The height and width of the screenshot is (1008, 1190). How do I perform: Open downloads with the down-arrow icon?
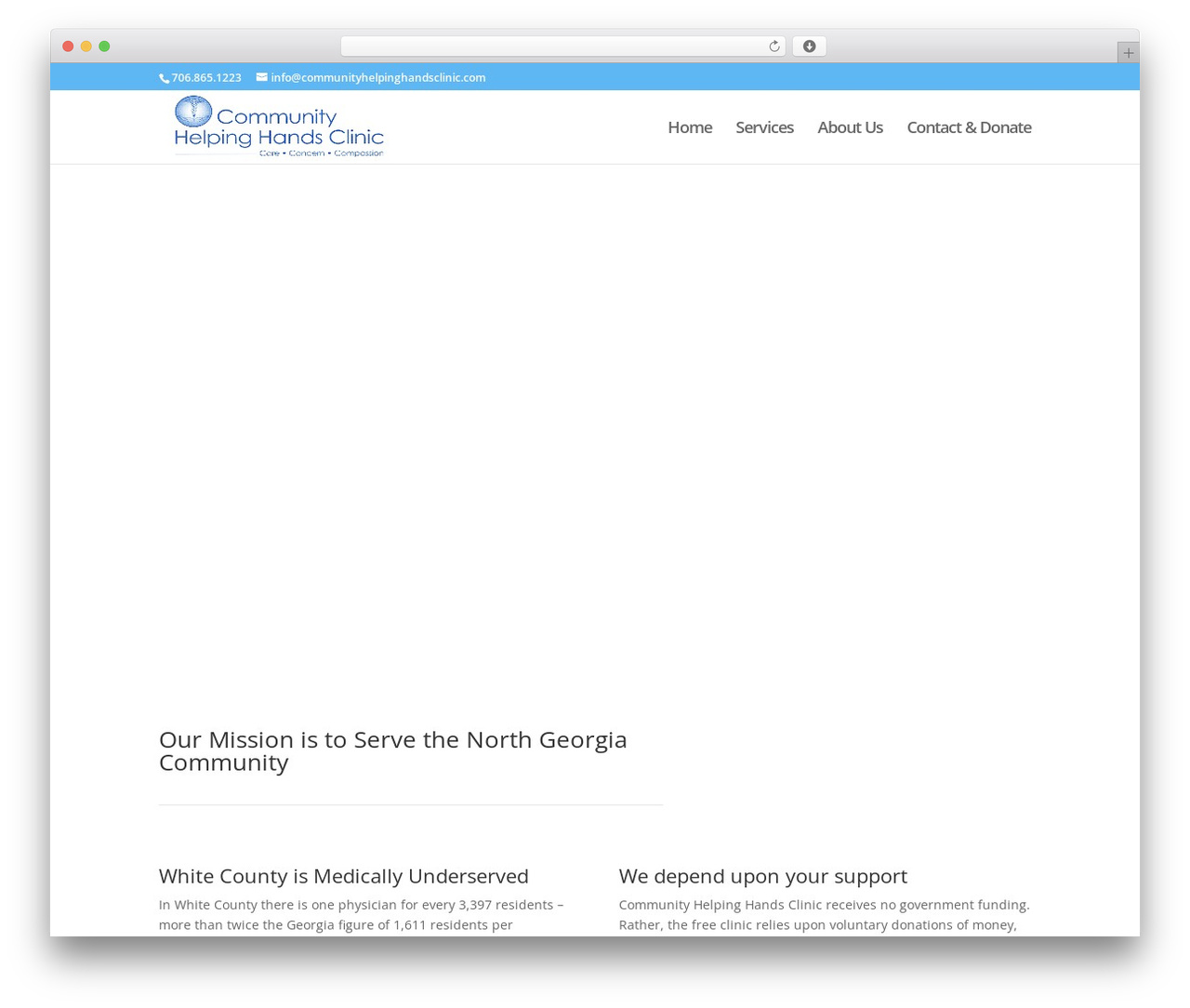(809, 46)
